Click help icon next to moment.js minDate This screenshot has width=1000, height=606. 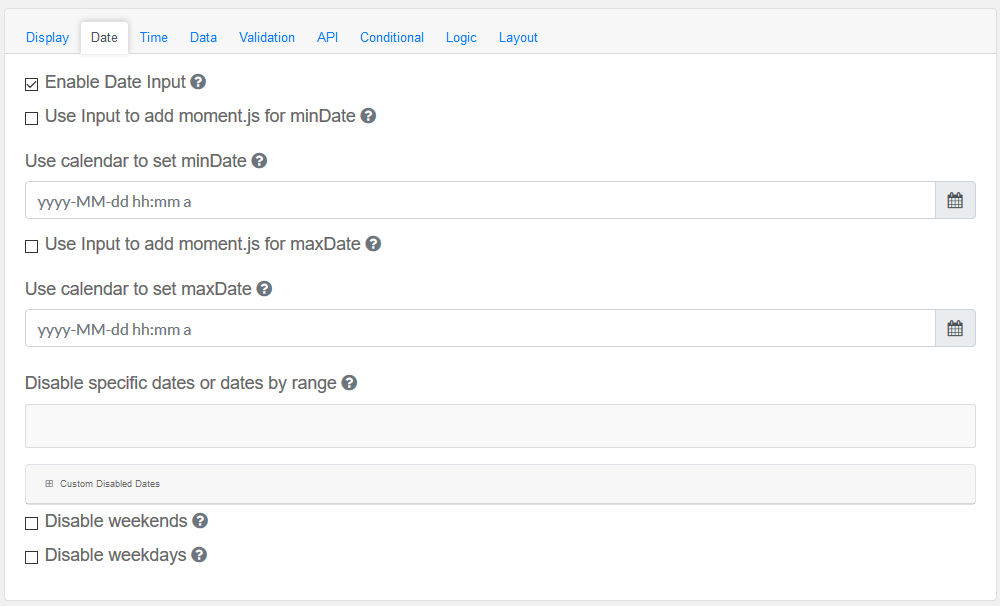click(x=368, y=116)
